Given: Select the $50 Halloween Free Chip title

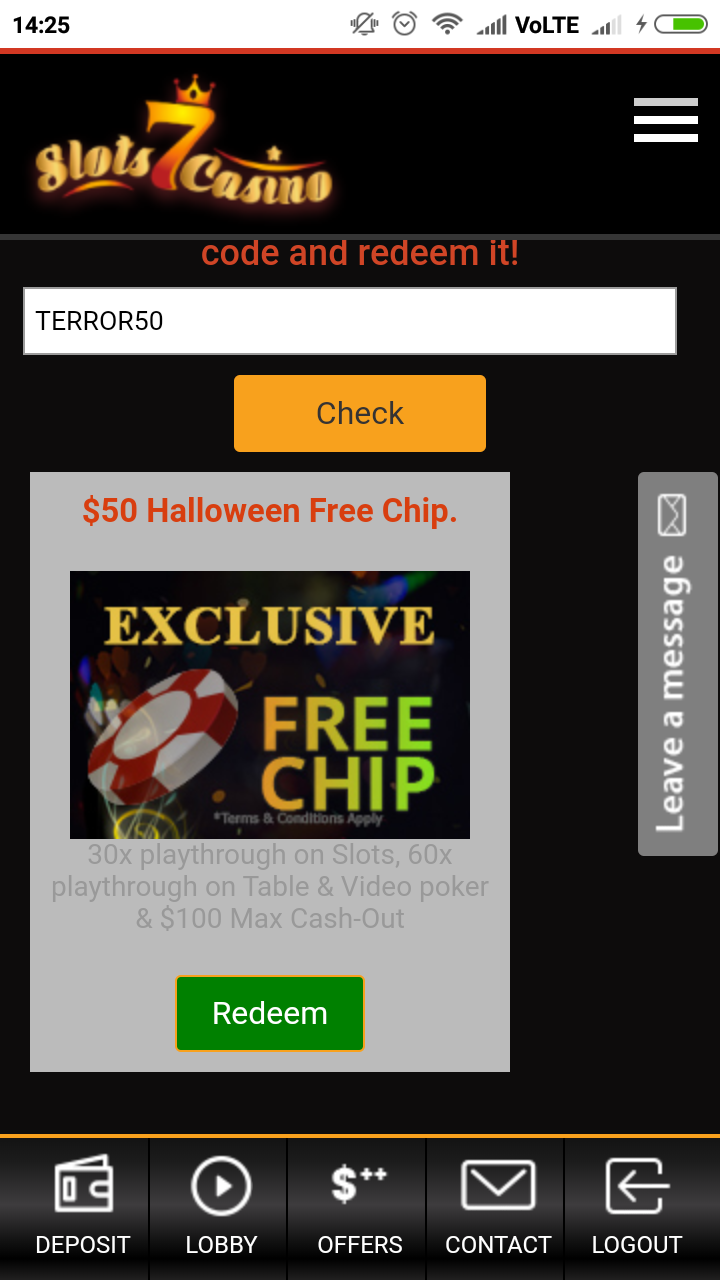Looking at the screenshot, I should click(x=270, y=511).
